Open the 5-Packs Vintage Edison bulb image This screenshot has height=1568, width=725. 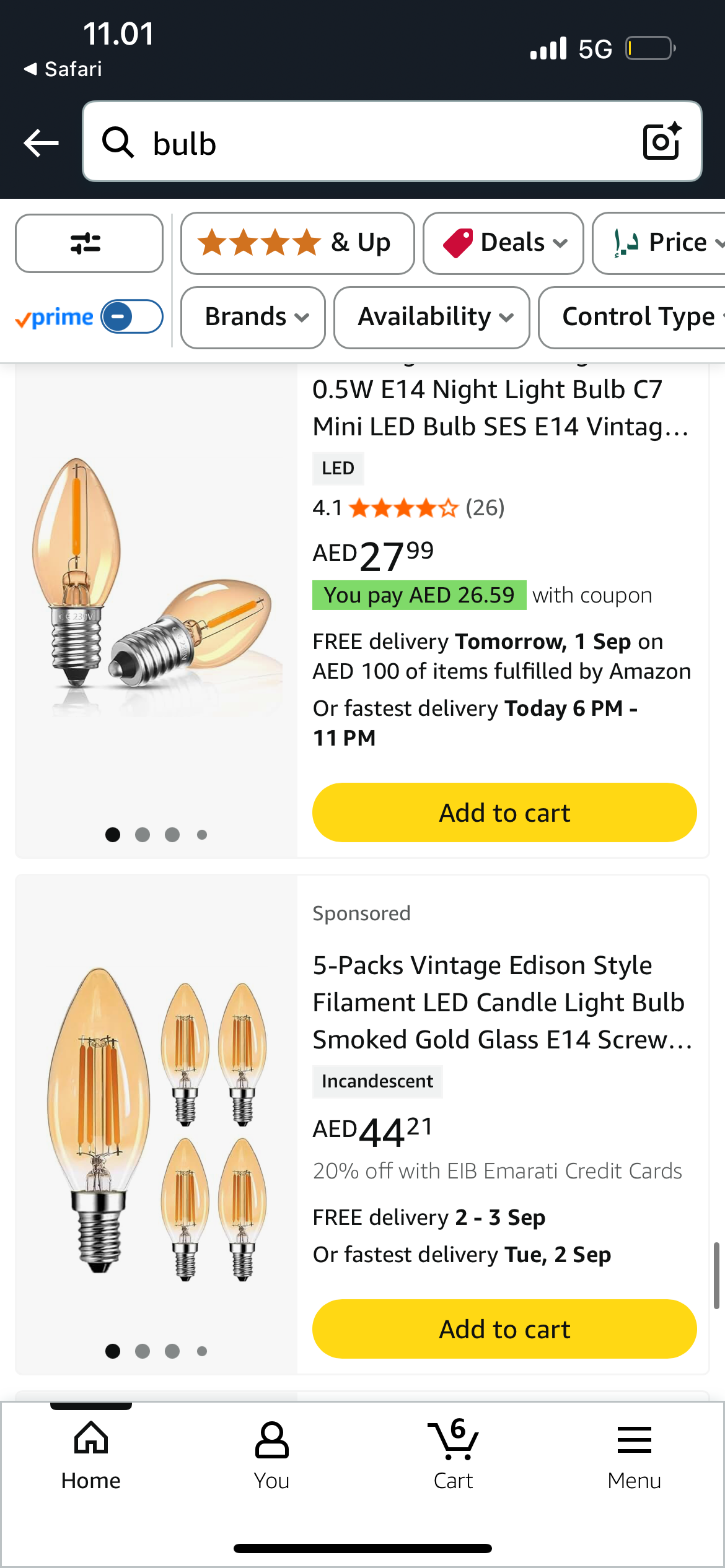point(156,1121)
